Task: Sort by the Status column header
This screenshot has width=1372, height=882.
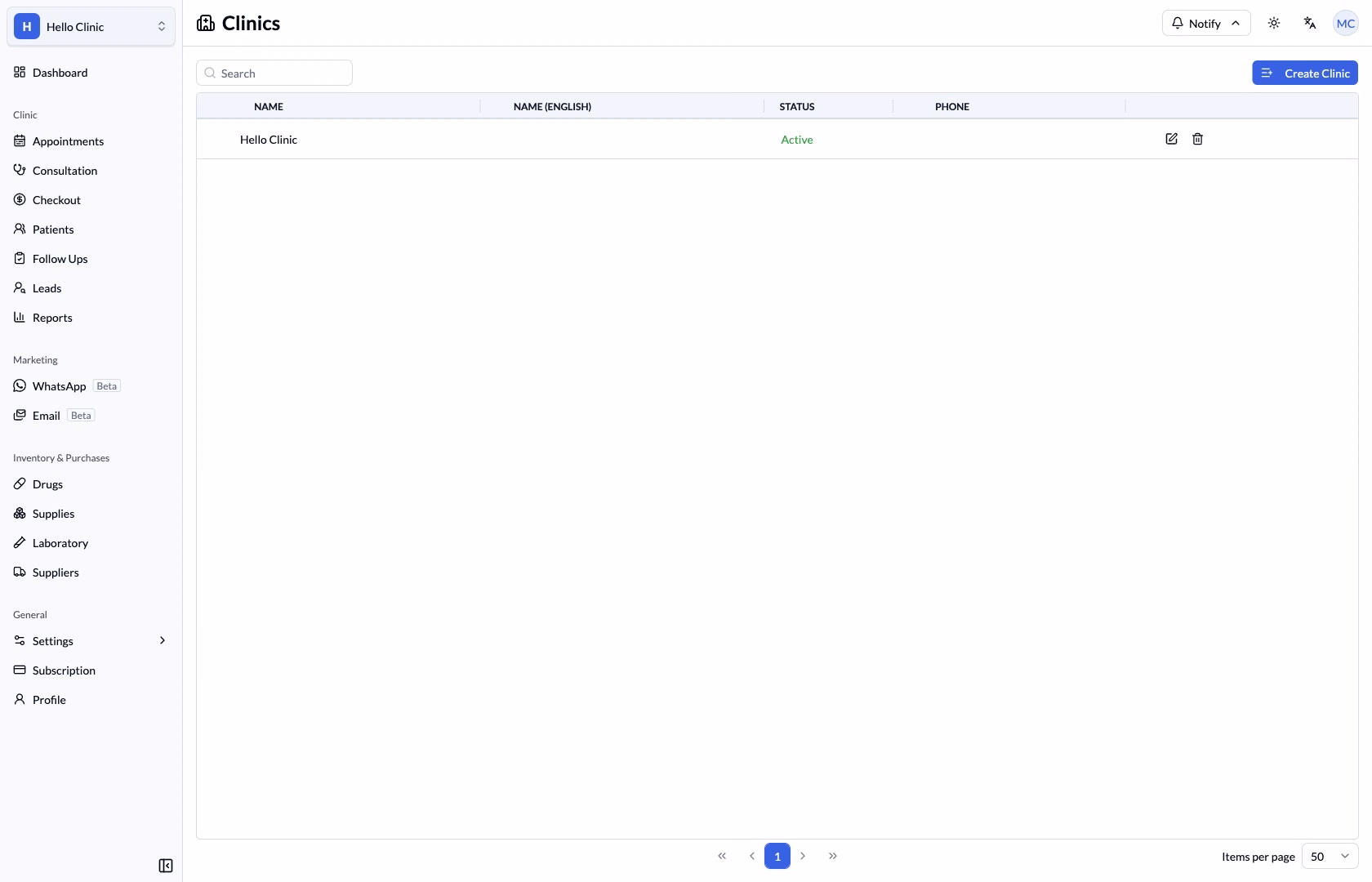Action: [797, 106]
